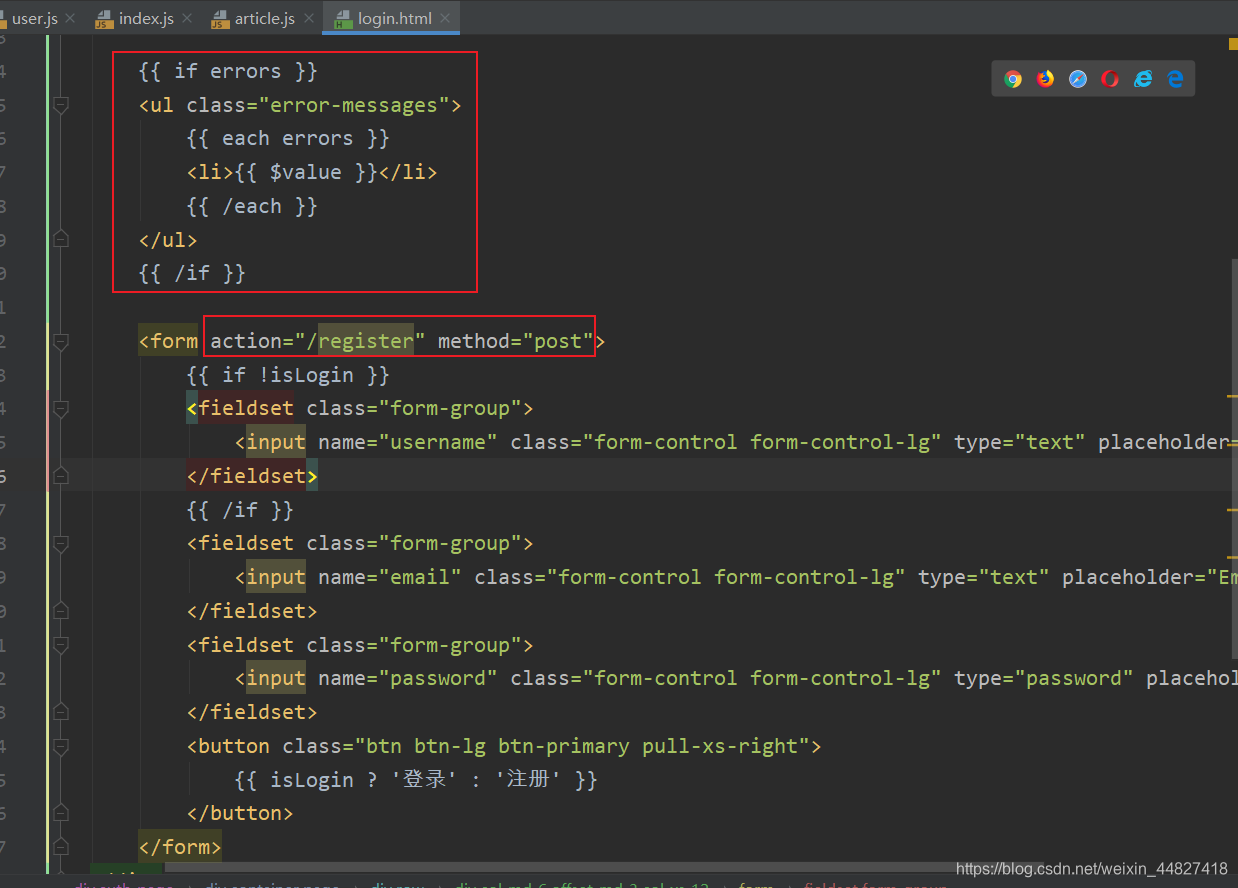The height and width of the screenshot is (888, 1238).
Task: Click the '注册' string in button text
Action: pyautogui.click(x=529, y=779)
